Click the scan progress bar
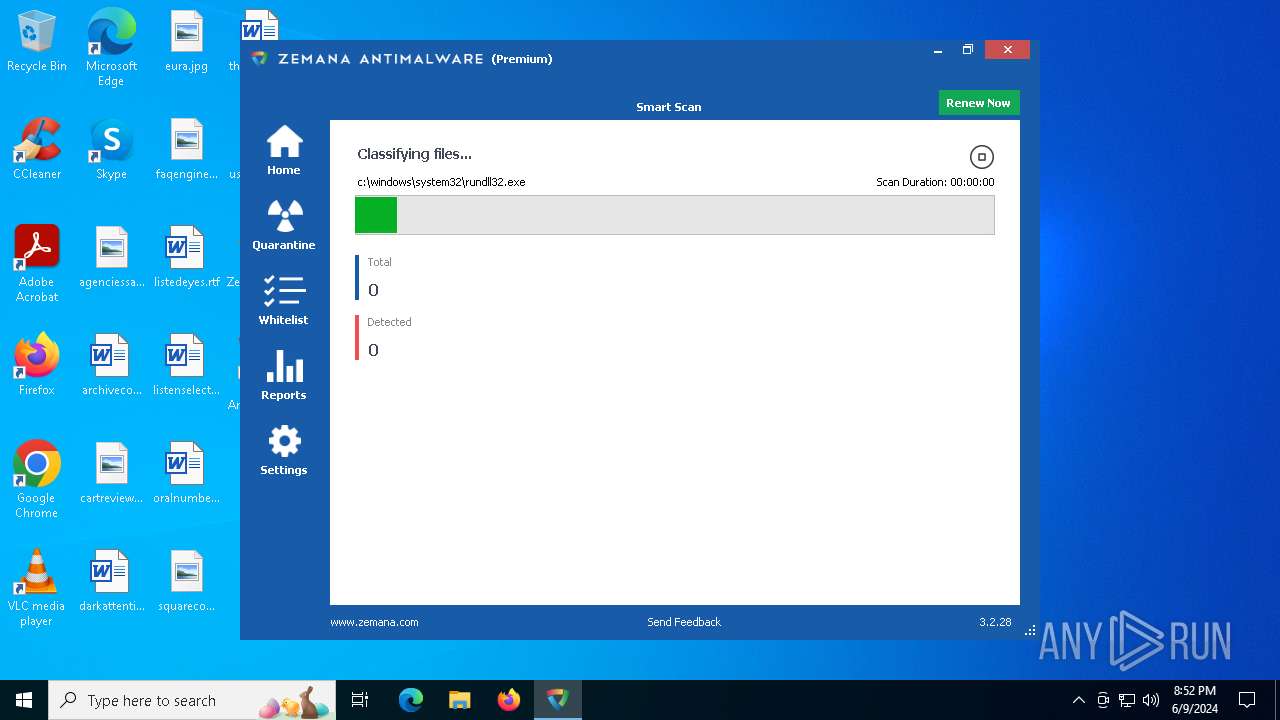This screenshot has width=1280, height=720. coord(675,215)
